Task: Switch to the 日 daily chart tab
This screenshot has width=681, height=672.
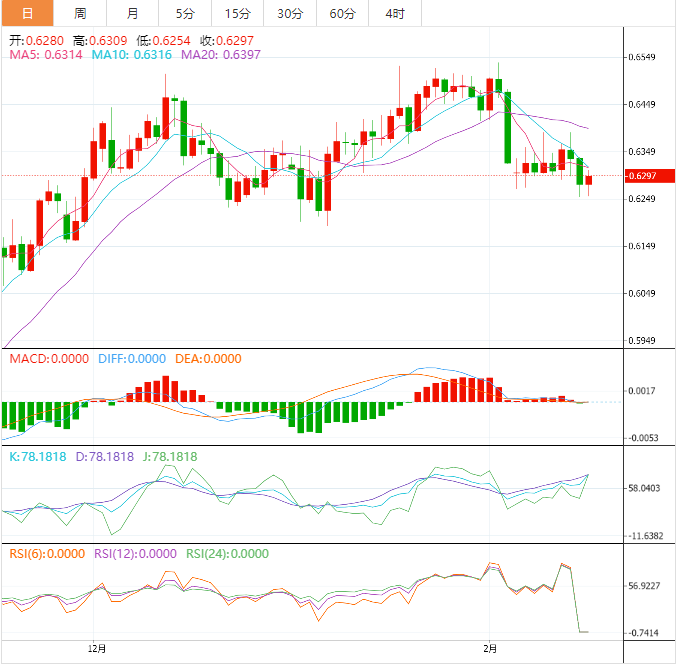Action: coord(27,13)
